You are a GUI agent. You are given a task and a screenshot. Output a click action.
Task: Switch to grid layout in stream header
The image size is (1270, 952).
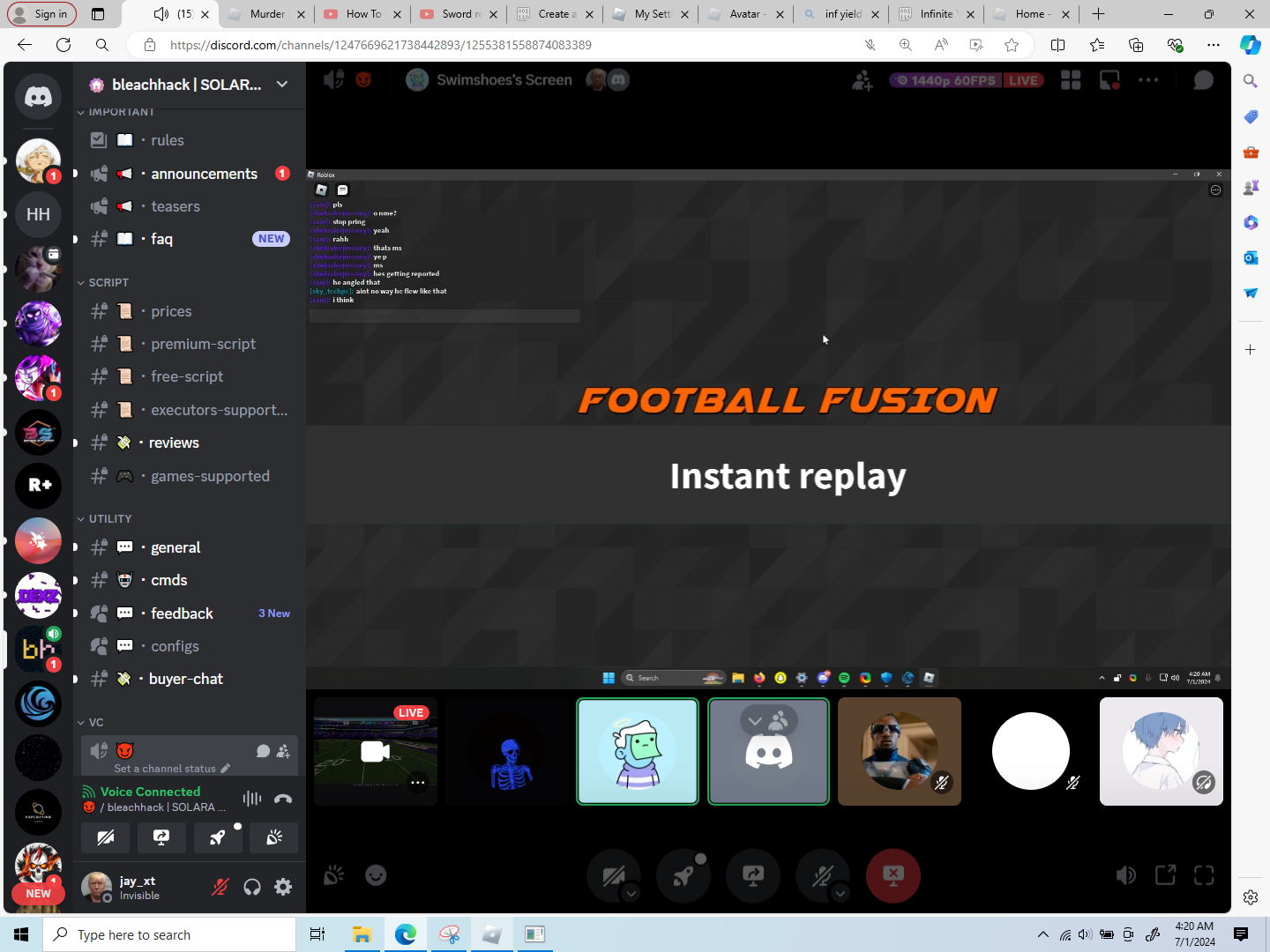tap(1071, 80)
